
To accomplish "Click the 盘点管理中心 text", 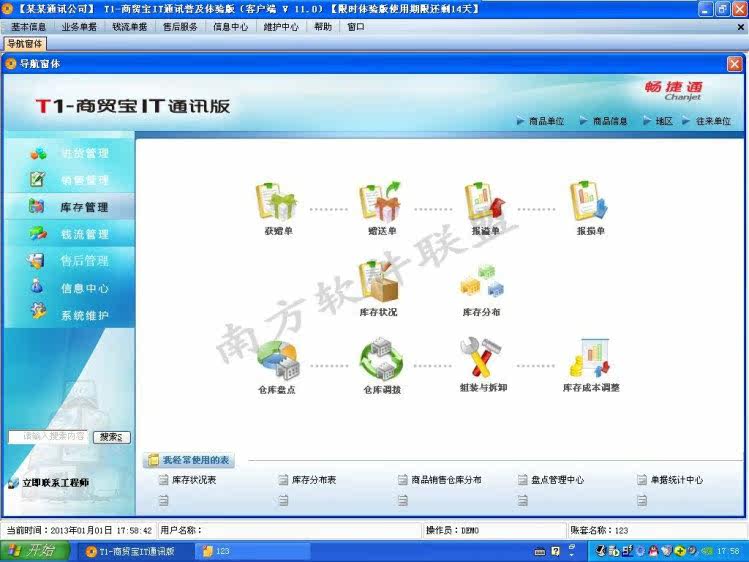I will pyautogui.click(x=557, y=480).
